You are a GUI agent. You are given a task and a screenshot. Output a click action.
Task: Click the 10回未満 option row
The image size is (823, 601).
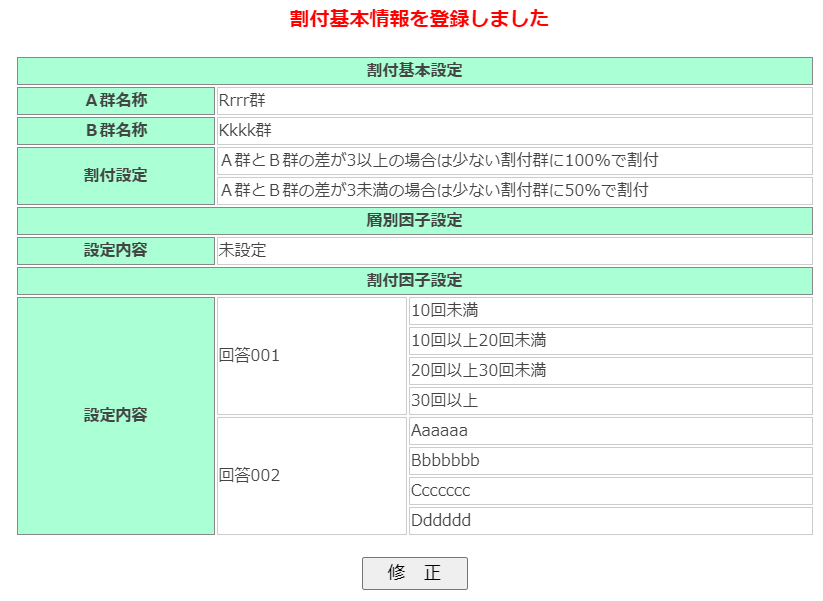(610, 311)
